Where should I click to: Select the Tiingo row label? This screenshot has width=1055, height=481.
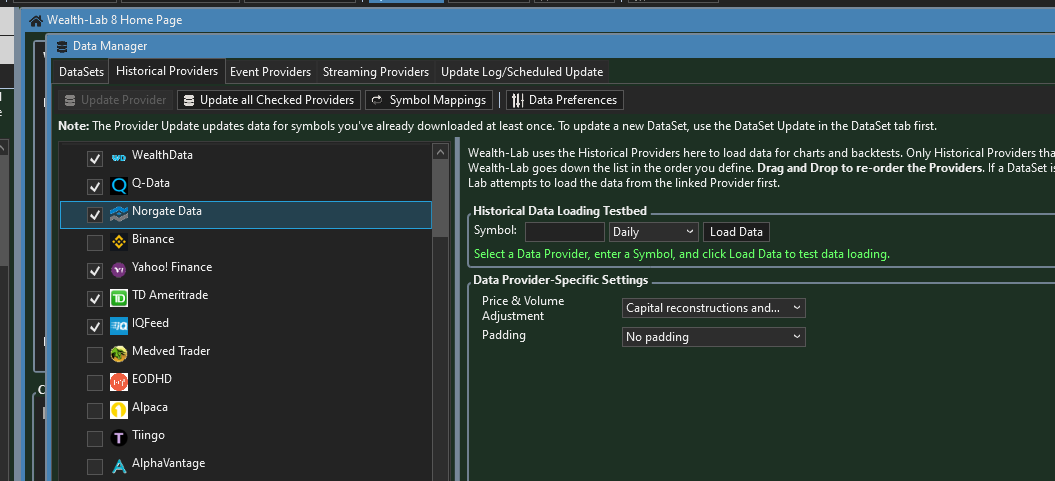(x=148, y=435)
